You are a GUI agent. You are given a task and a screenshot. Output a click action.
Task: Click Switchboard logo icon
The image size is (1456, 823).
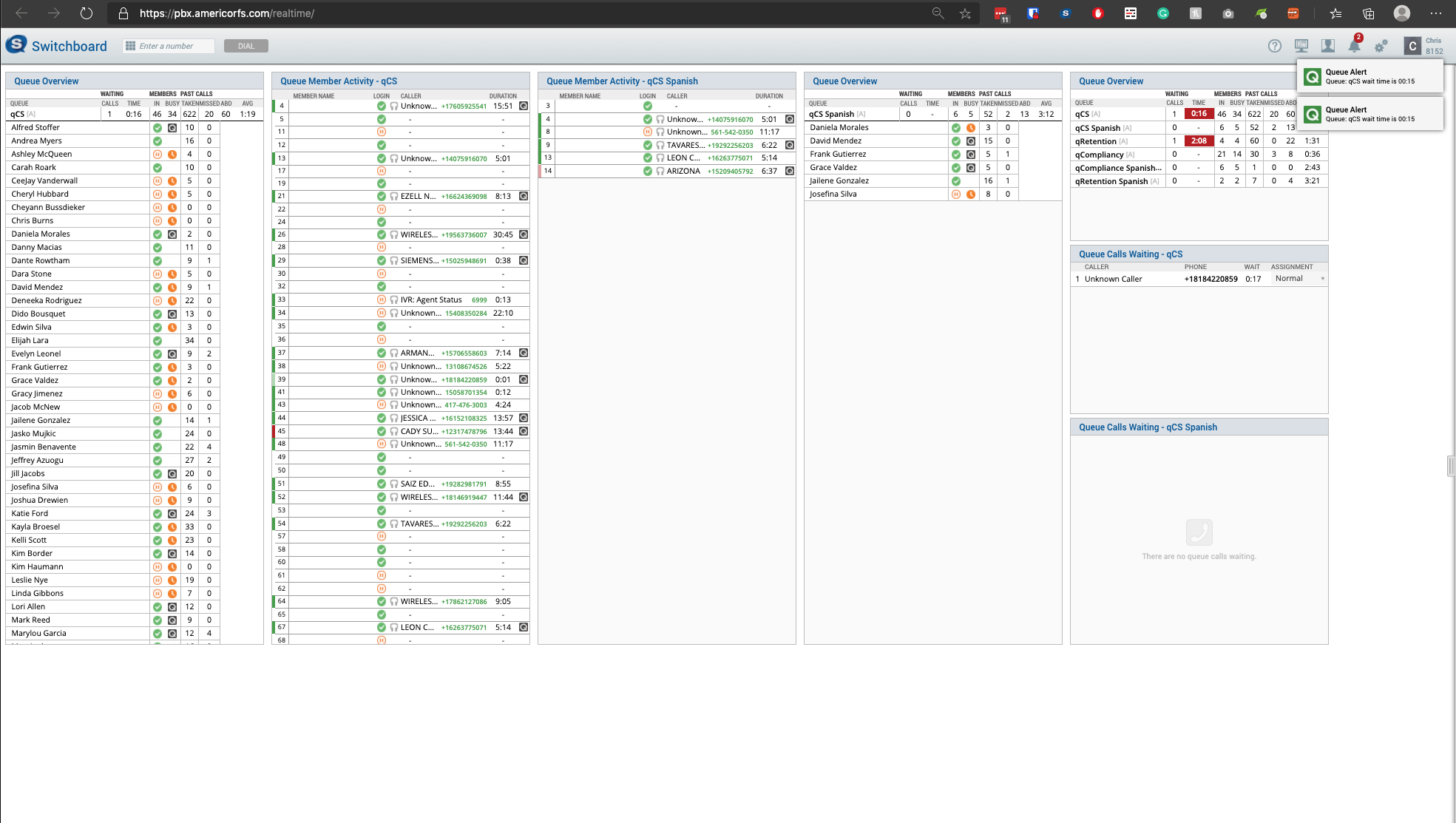click(16, 45)
